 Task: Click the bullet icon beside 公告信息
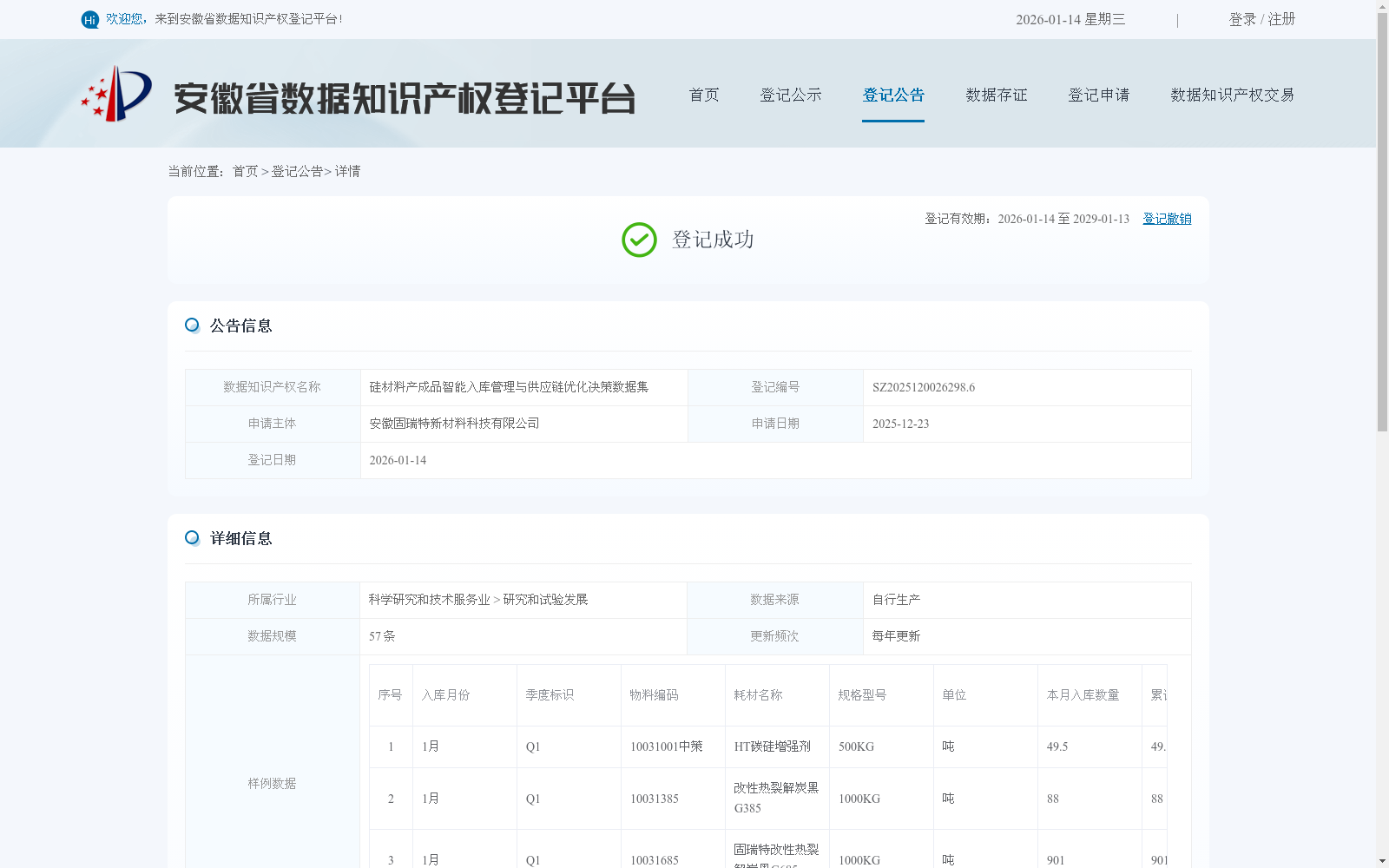[193, 325]
